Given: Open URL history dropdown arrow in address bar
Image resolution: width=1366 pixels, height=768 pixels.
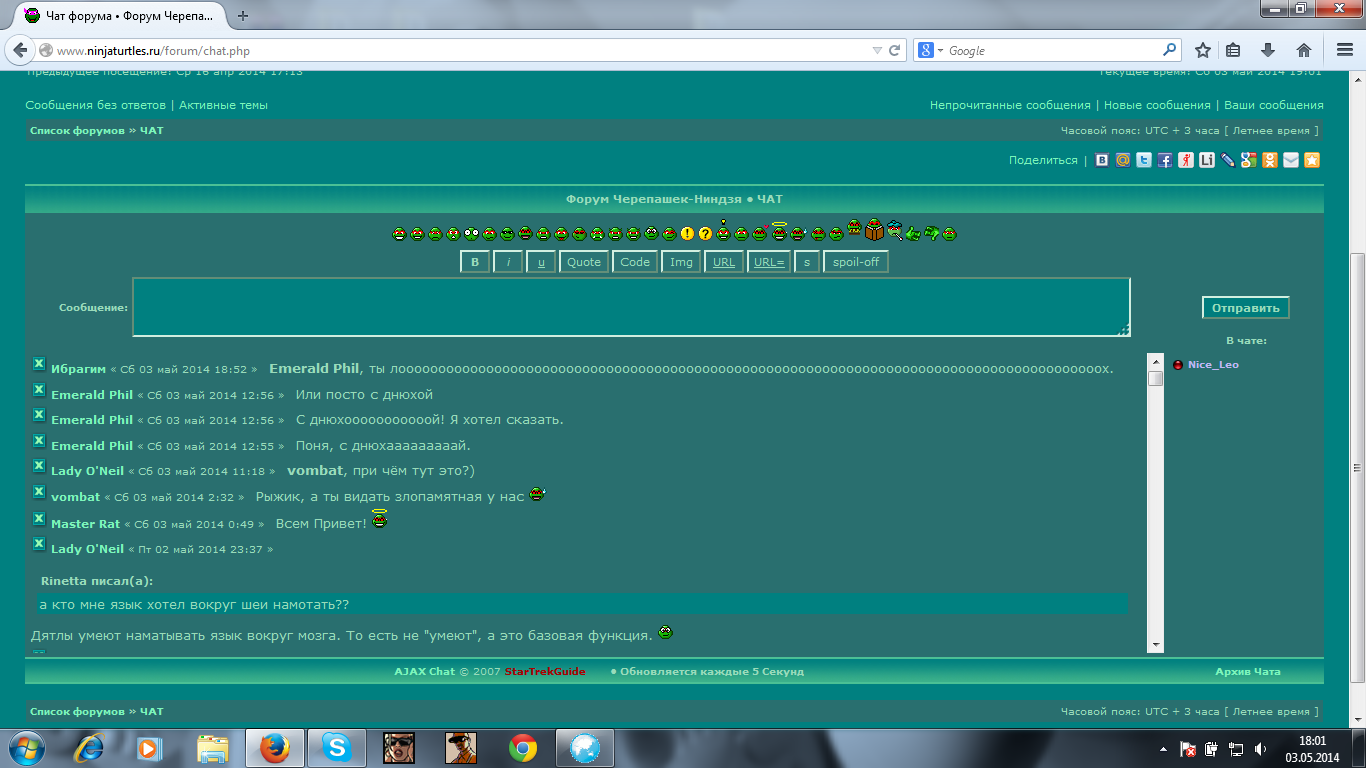Looking at the screenshot, I should coord(877,50).
